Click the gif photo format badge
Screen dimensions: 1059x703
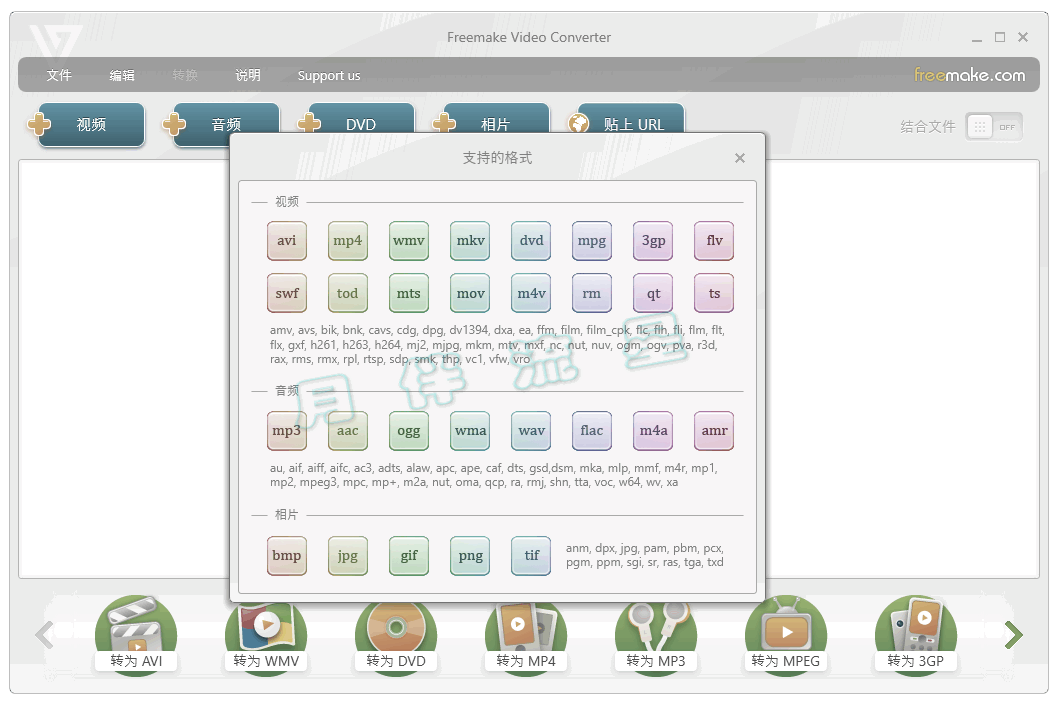[x=409, y=556]
